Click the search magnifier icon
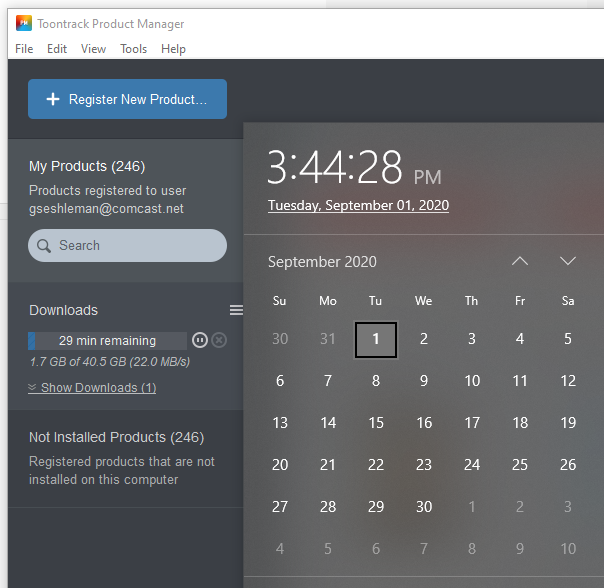 tap(44, 246)
